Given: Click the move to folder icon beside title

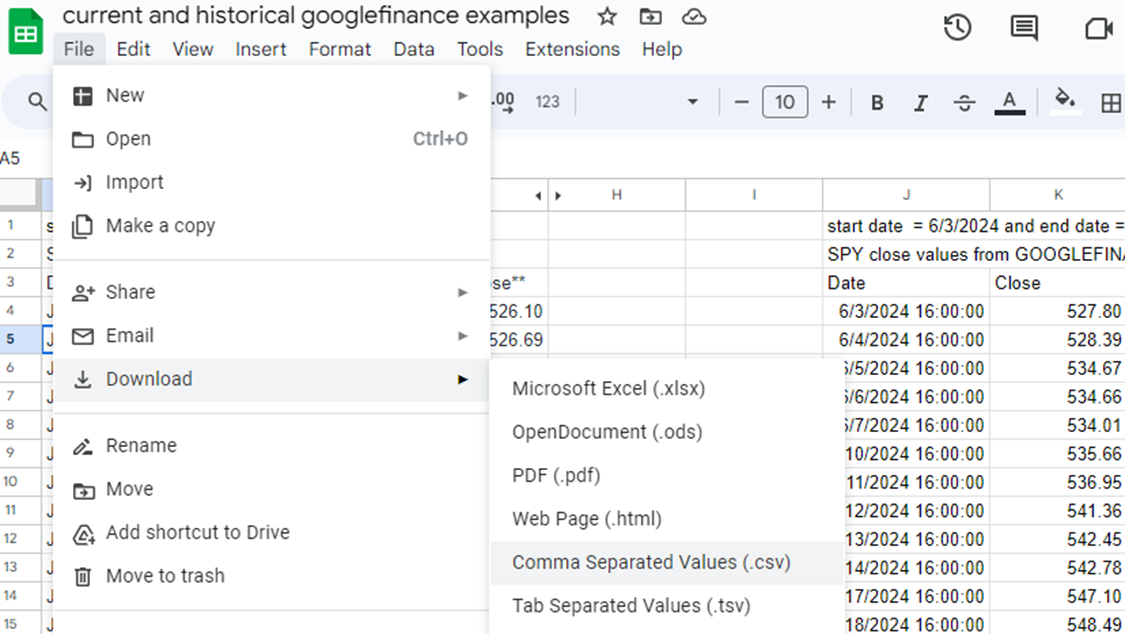Looking at the screenshot, I should click(651, 16).
